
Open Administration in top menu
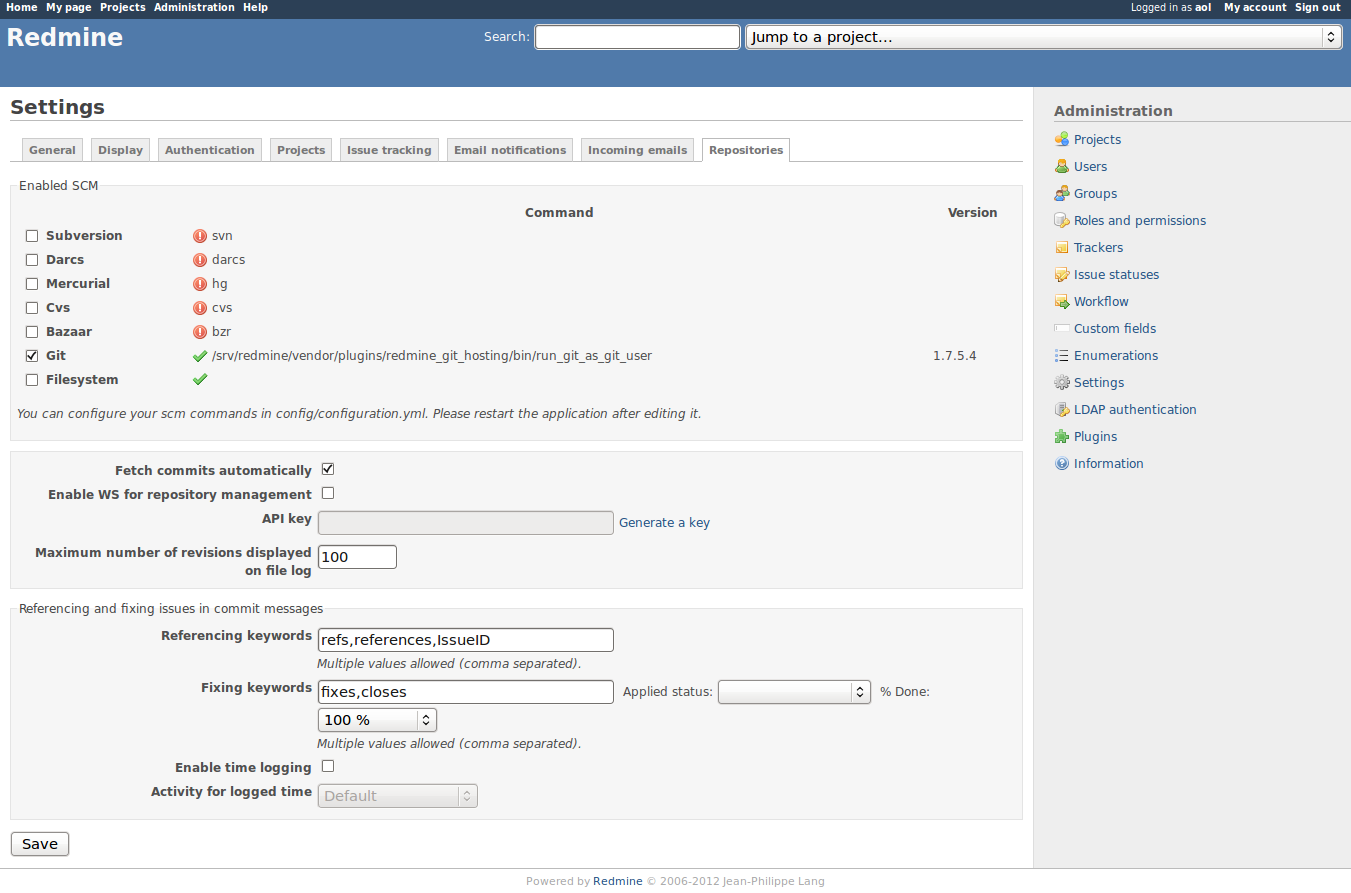pos(194,7)
